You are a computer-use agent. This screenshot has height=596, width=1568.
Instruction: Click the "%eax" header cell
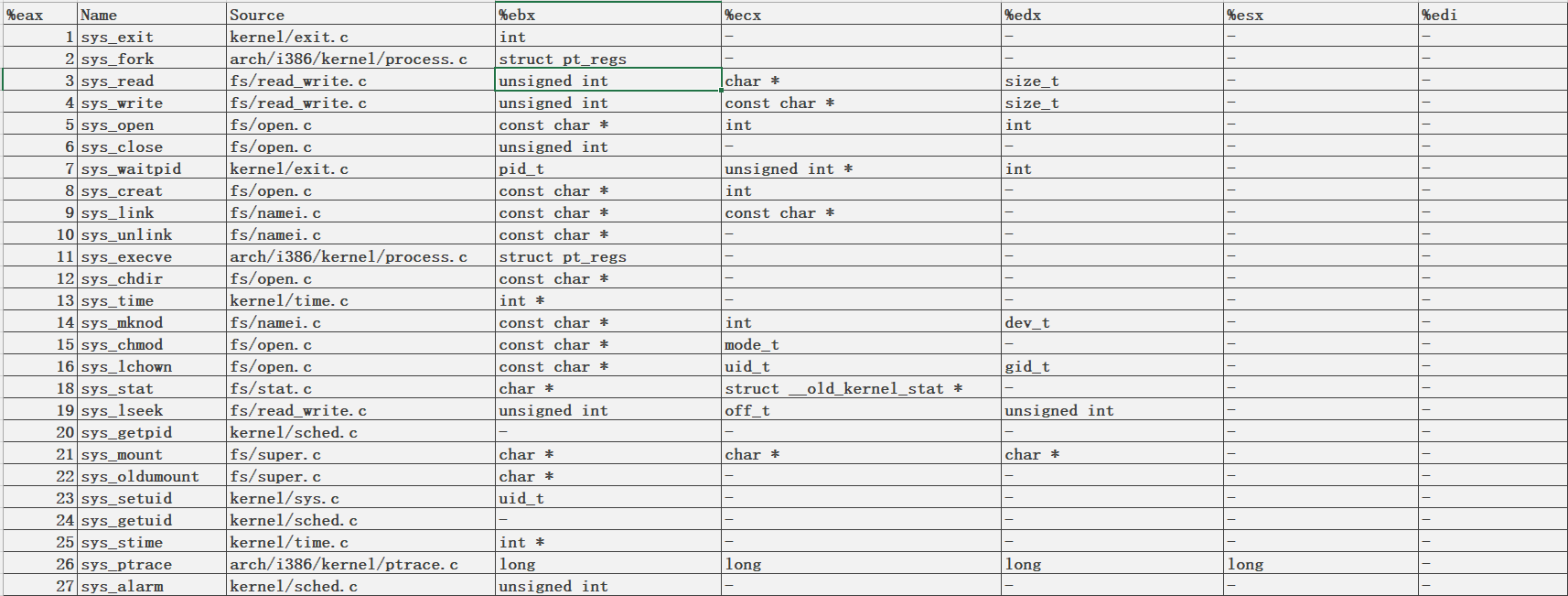click(39, 15)
